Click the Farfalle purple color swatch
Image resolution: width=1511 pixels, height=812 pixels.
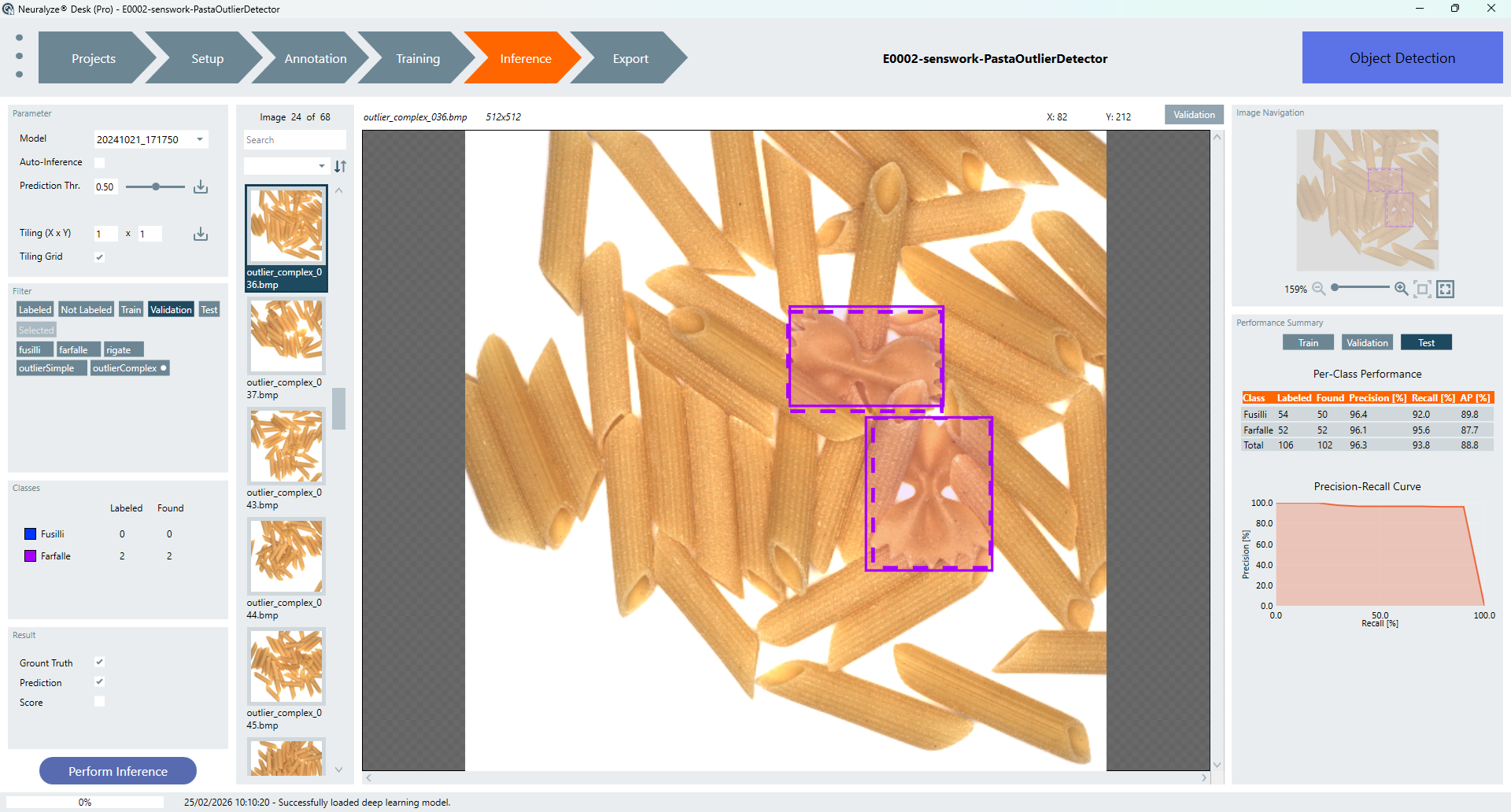click(x=30, y=555)
